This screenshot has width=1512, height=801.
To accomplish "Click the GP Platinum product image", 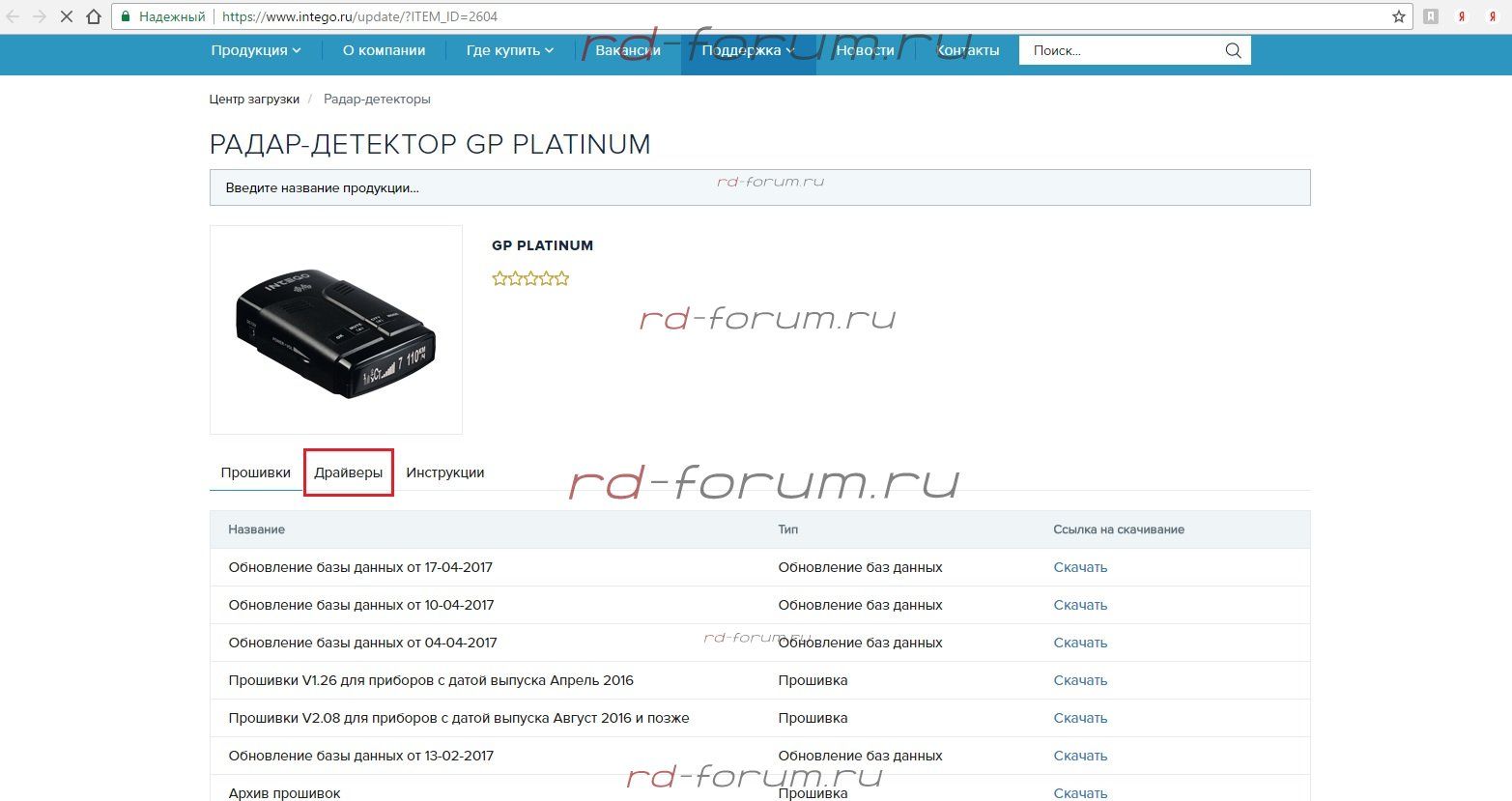I will 335,329.
